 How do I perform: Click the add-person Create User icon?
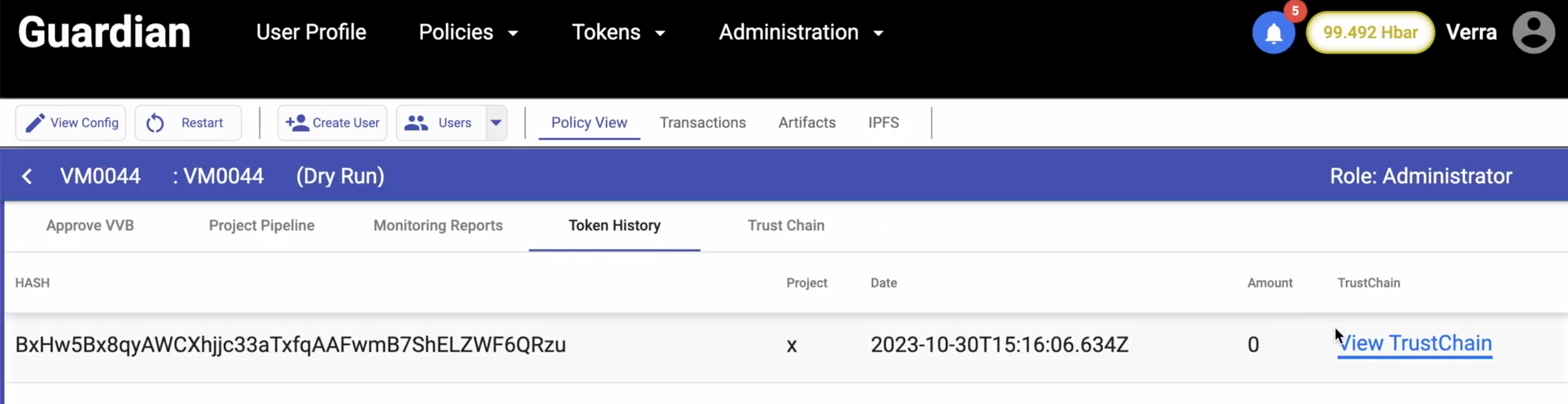297,122
